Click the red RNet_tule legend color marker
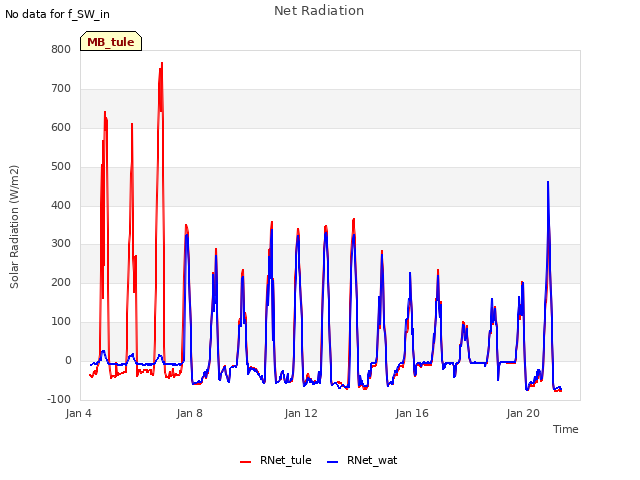 pyautogui.click(x=245, y=462)
